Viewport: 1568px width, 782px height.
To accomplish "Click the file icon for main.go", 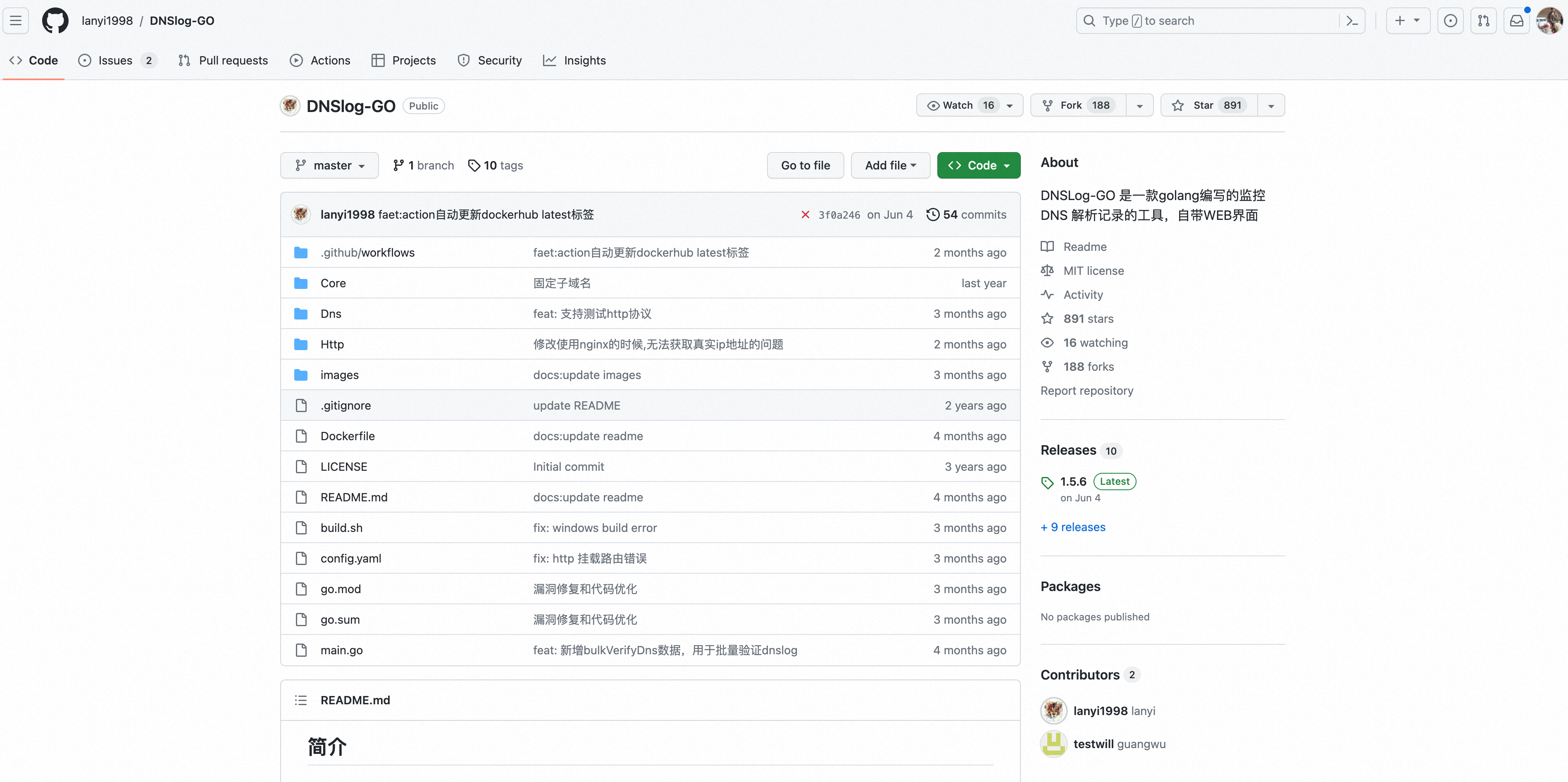I will [301, 650].
